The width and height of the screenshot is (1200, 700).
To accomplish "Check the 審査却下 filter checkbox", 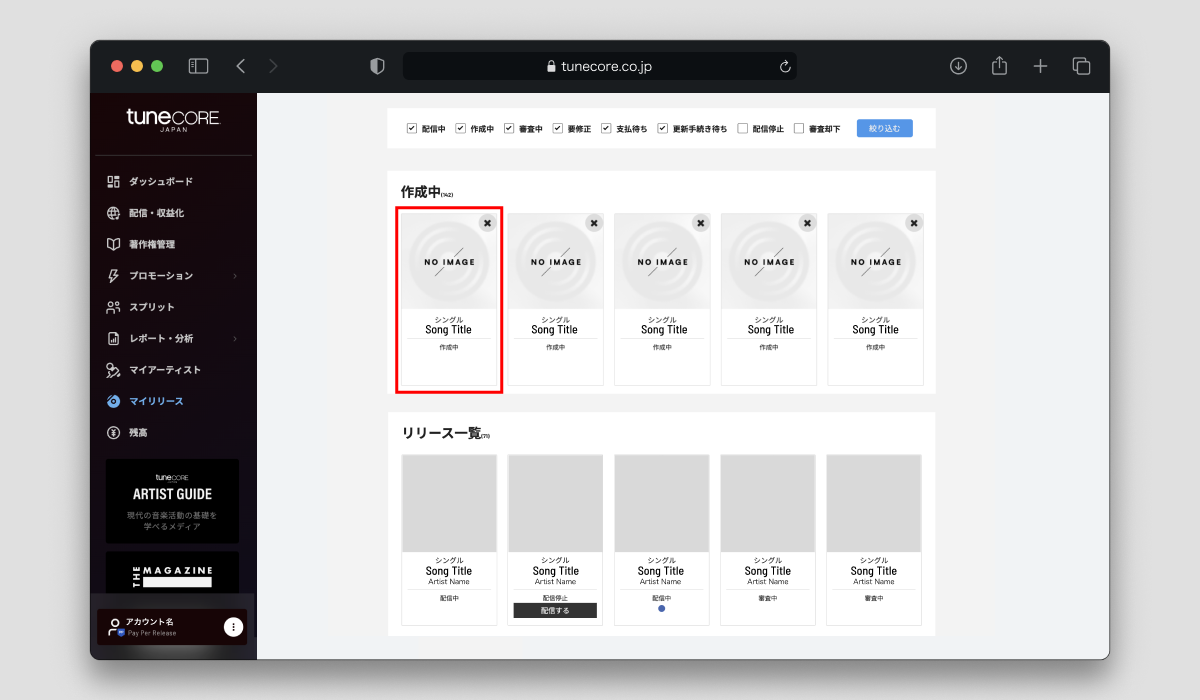I will coord(799,128).
